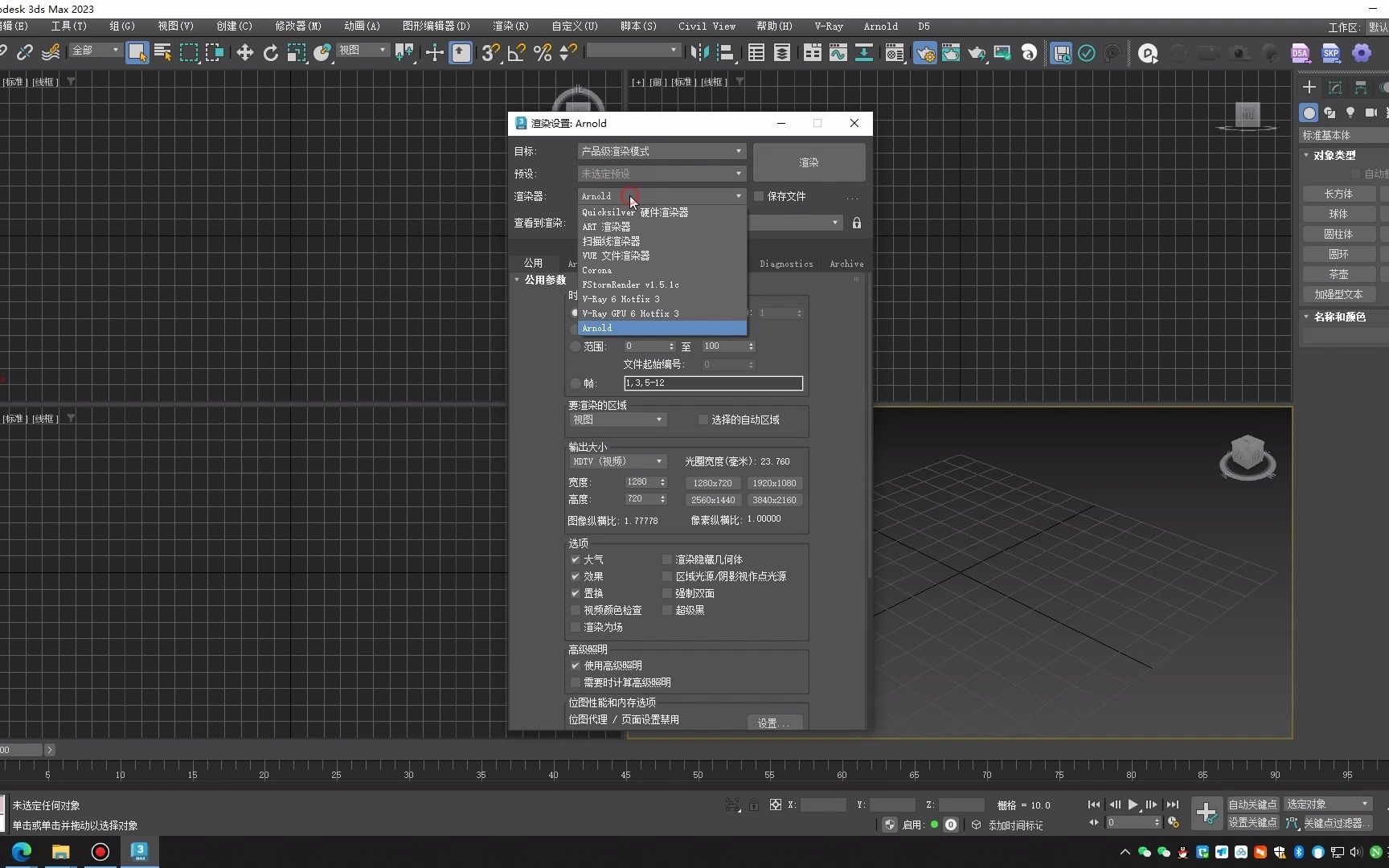The image size is (1389, 868).
Task: Switch to the Archive tab
Action: point(846,264)
